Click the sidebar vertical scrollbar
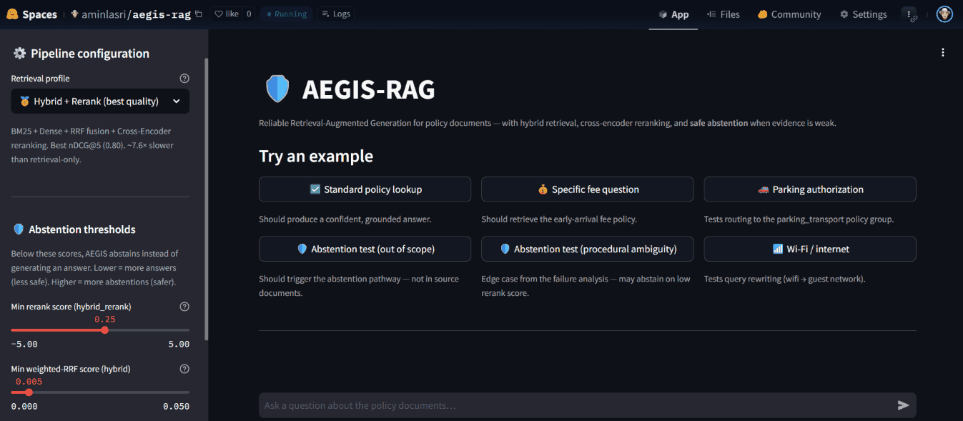This screenshot has width=963, height=421. 206,200
